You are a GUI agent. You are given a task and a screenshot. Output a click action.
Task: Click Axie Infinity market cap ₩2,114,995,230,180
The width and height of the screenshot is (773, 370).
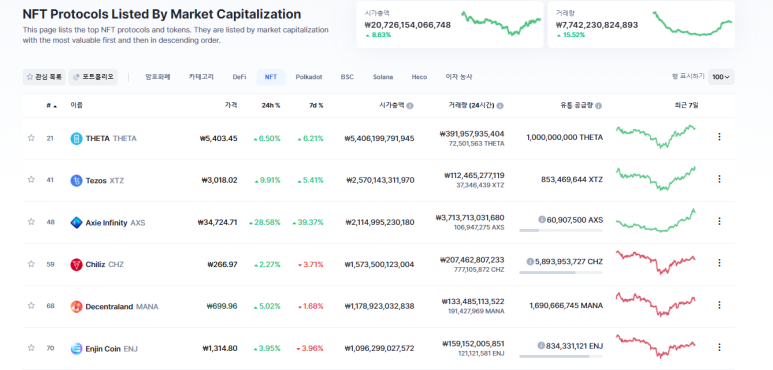click(380, 223)
